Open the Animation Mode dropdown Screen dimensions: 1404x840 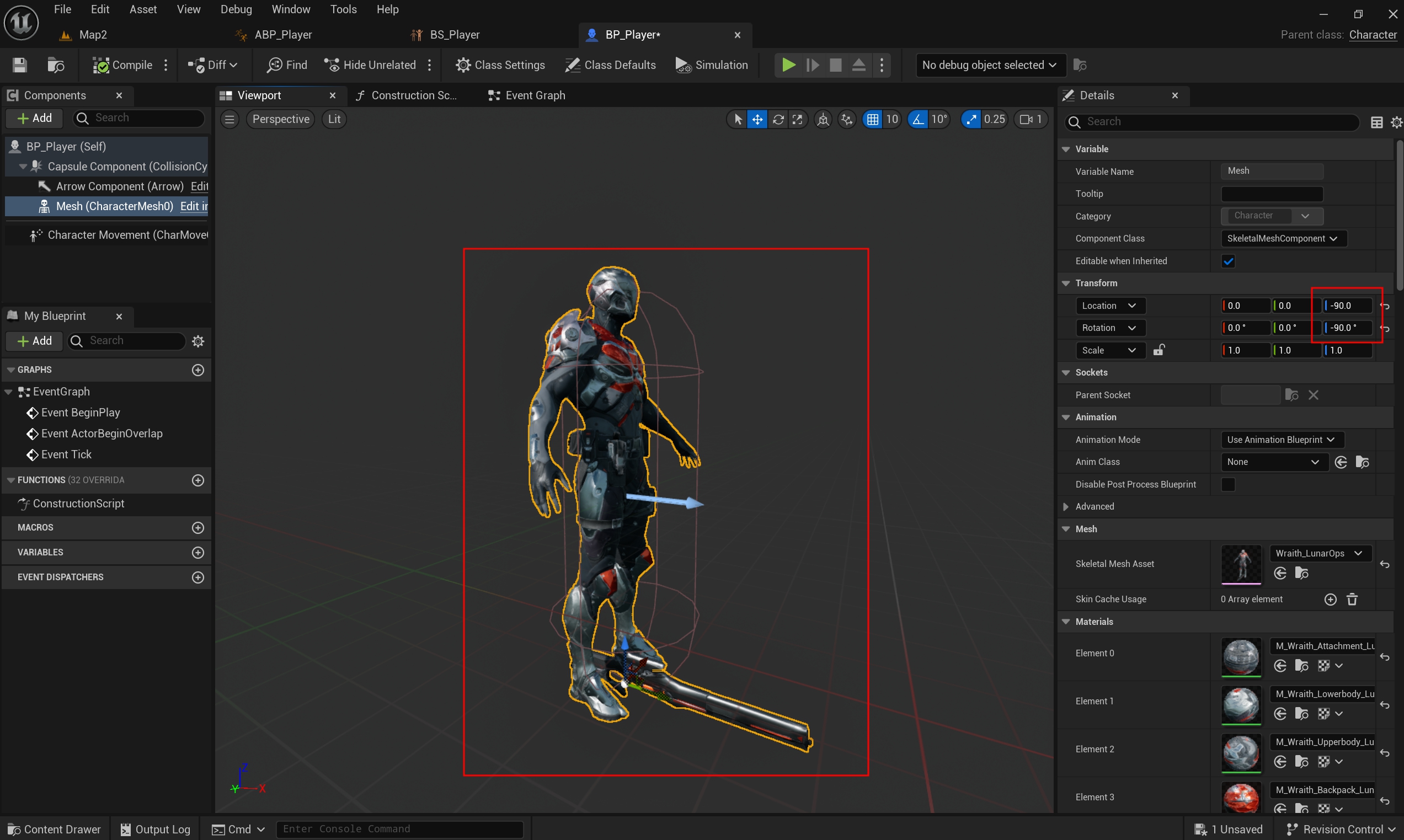click(x=1282, y=440)
